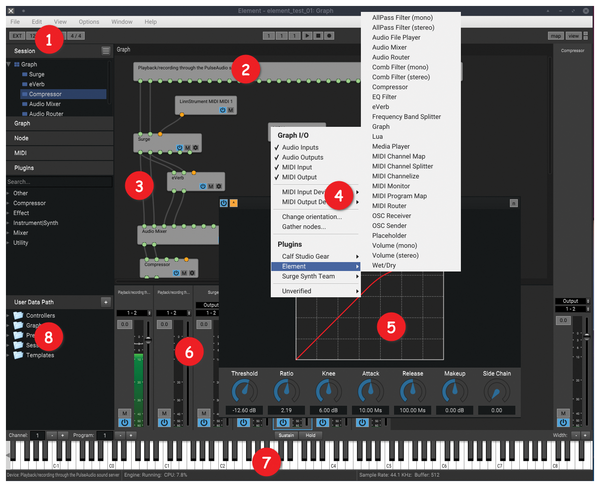
Task: Mute first Playback/recording mixer strip
Action: click(124, 413)
